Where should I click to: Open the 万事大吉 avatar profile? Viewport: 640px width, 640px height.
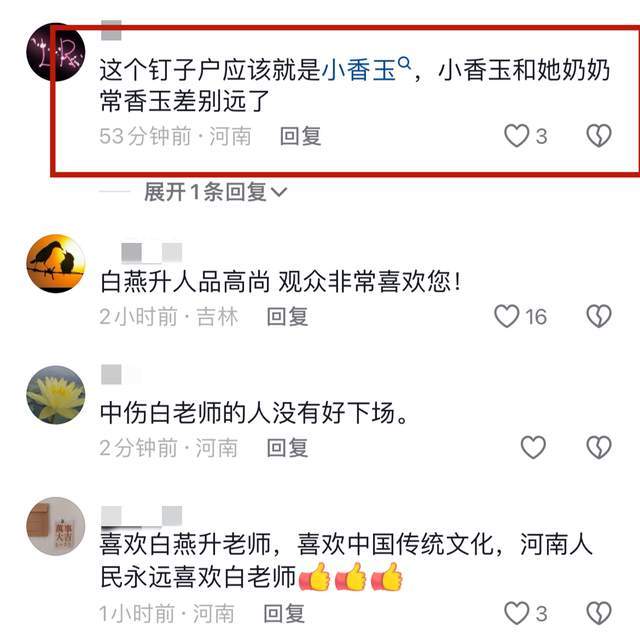pos(56,526)
